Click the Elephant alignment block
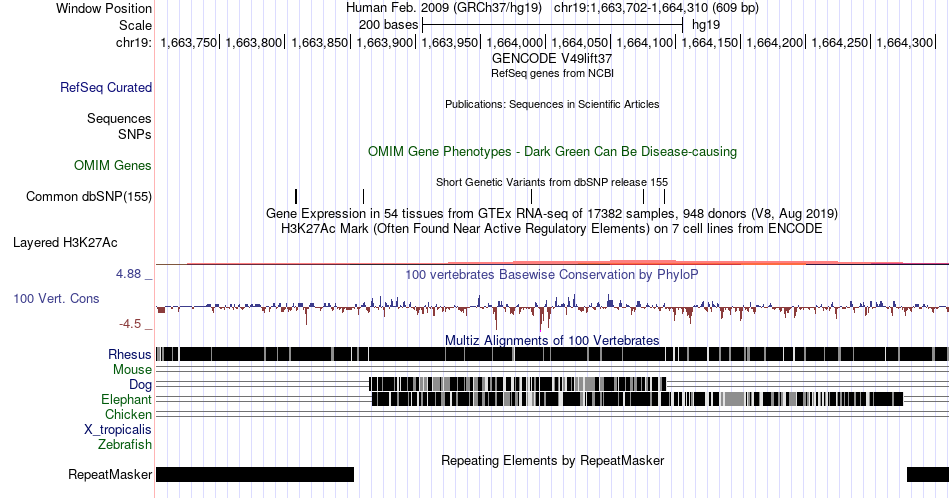This screenshot has height=498, width=950. (637, 399)
